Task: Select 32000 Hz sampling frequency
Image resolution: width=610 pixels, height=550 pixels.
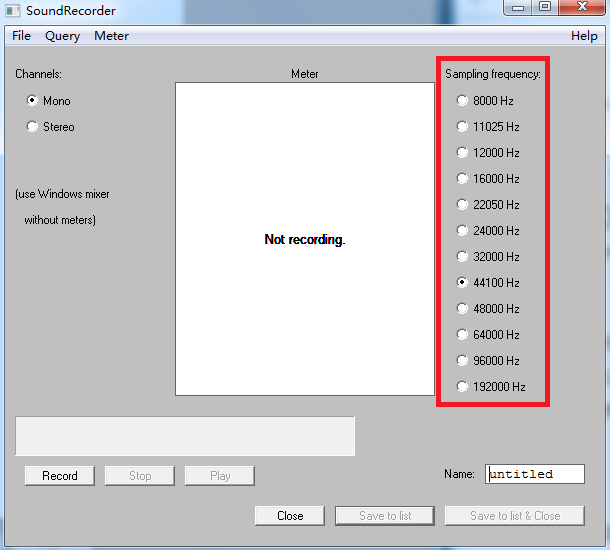Action: point(462,257)
